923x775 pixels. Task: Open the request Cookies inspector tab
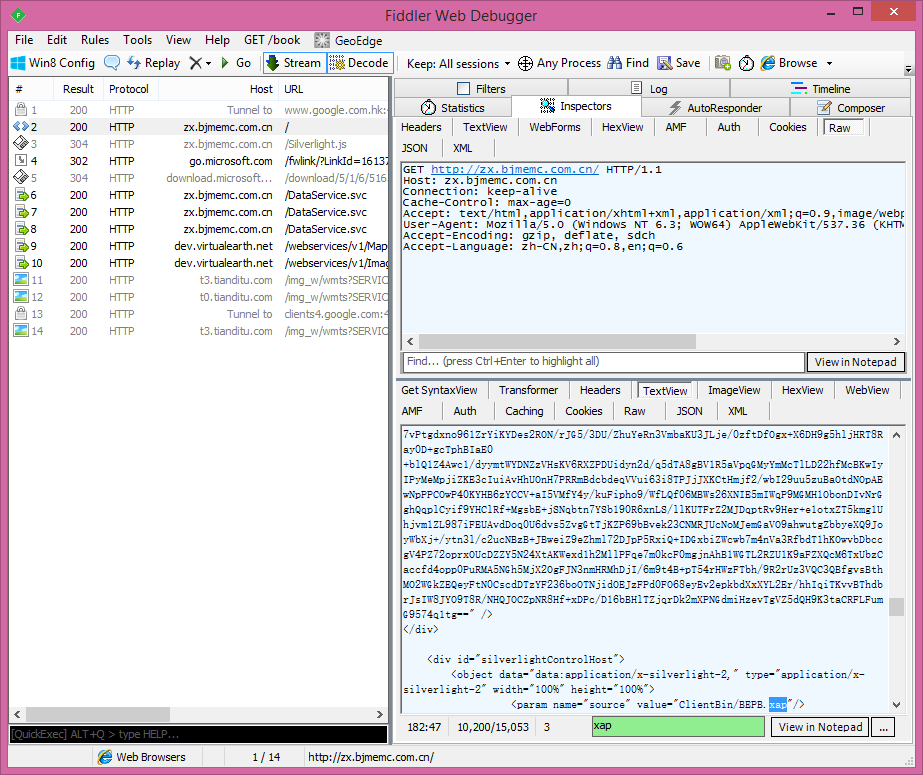coord(788,127)
